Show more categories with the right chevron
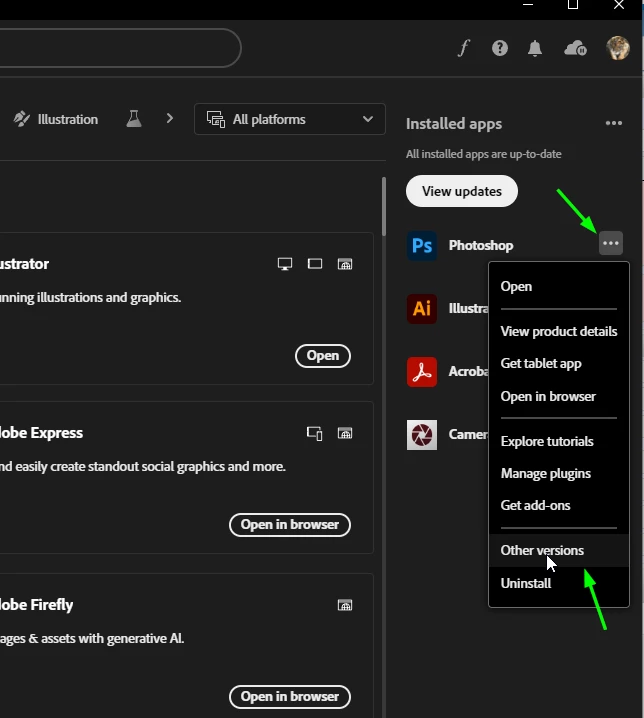644x718 pixels. pyautogui.click(x=170, y=119)
